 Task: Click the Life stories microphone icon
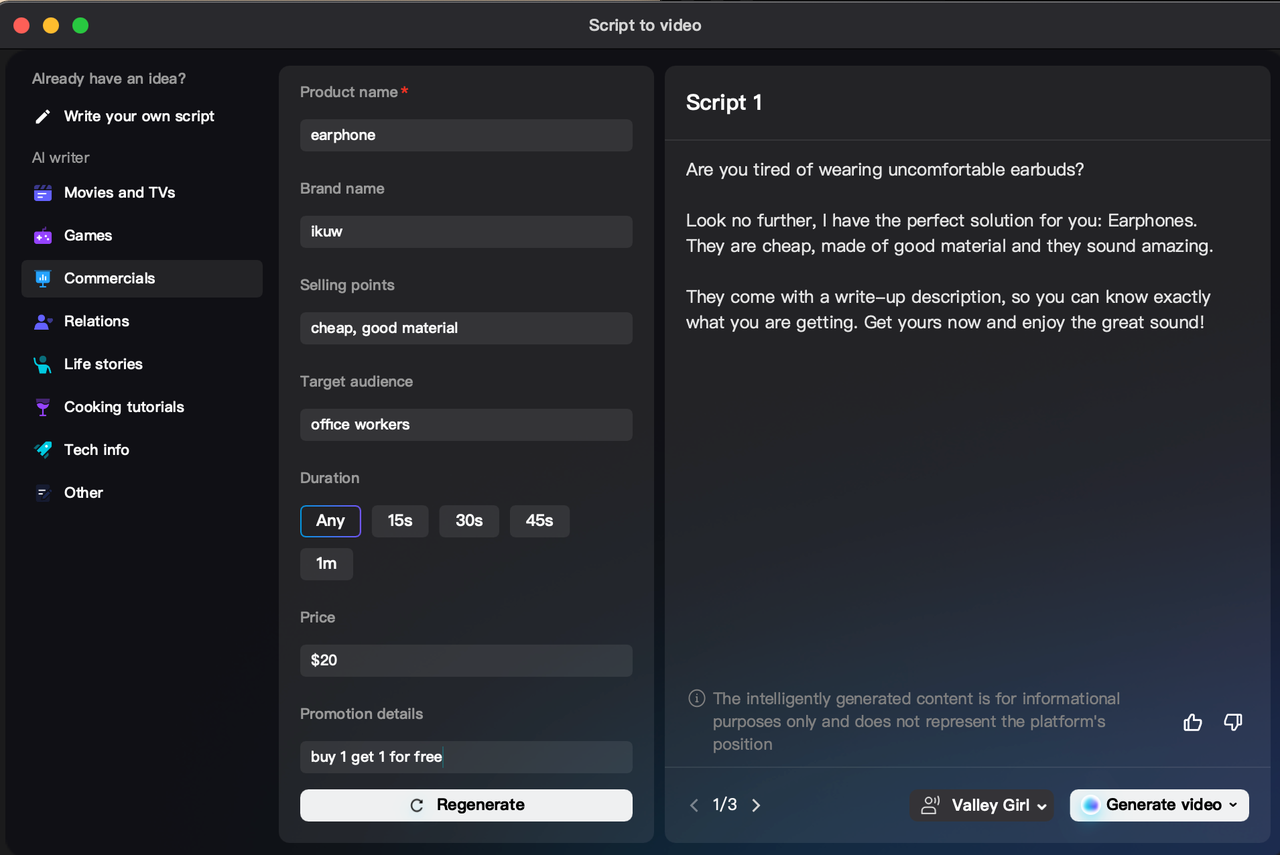tap(43, 364)
